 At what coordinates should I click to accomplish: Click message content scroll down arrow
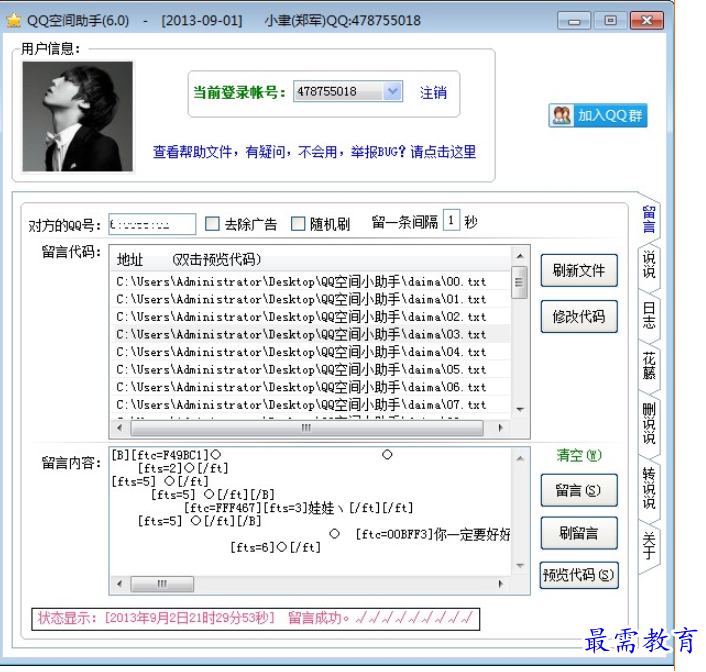pyautogui.click(x=520, y=566)
